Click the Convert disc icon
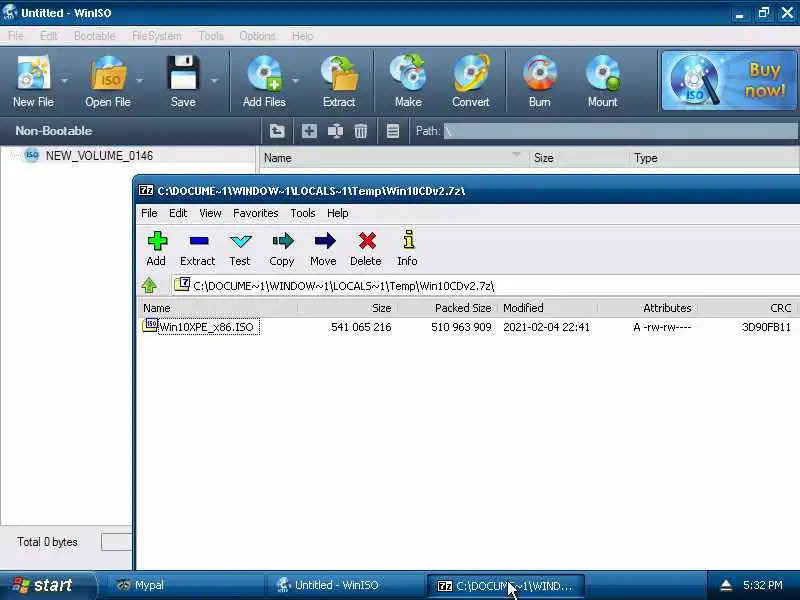This screenshot has width=800, height=600. tap(470, 74)
